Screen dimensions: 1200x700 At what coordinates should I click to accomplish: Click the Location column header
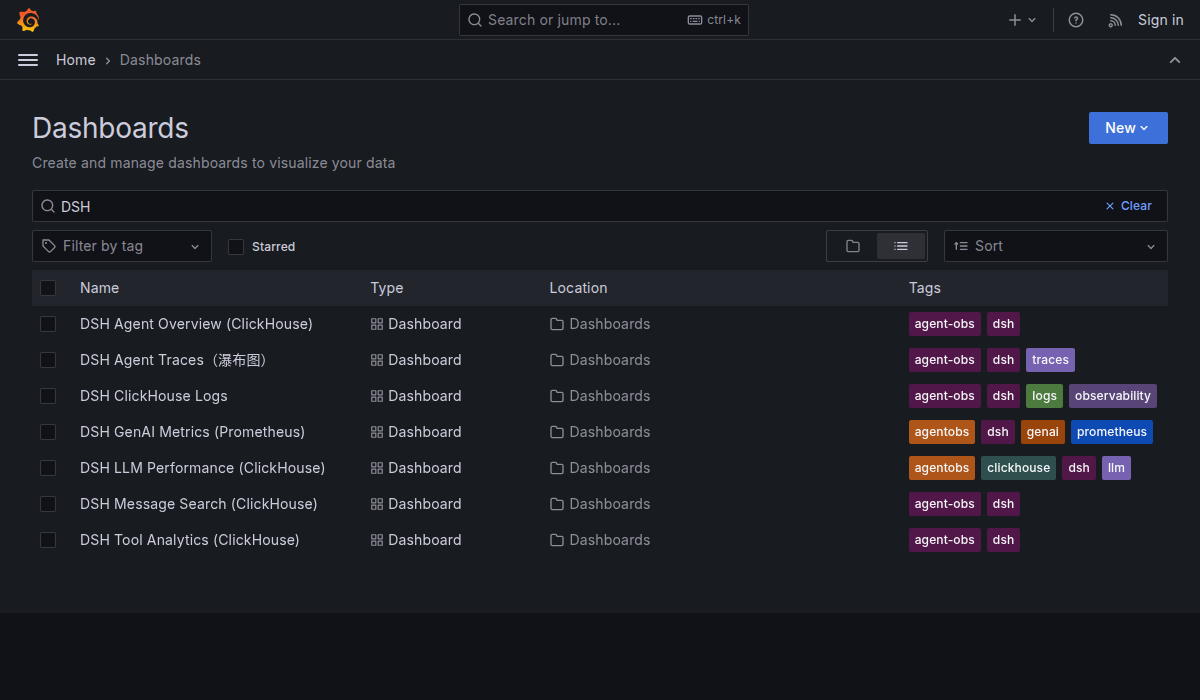tap(578, 288)
